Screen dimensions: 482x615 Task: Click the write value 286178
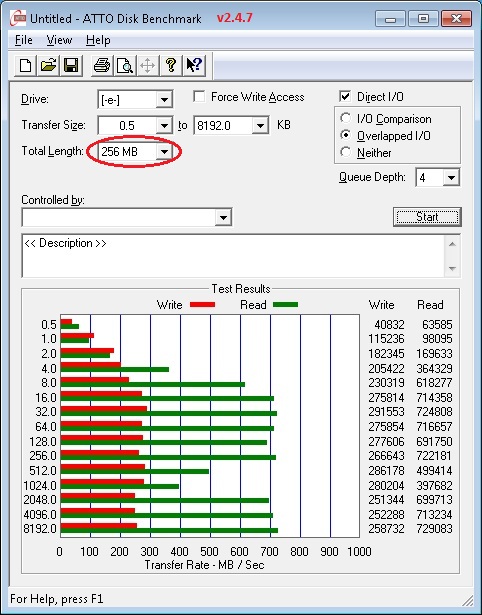pos(386,471)
